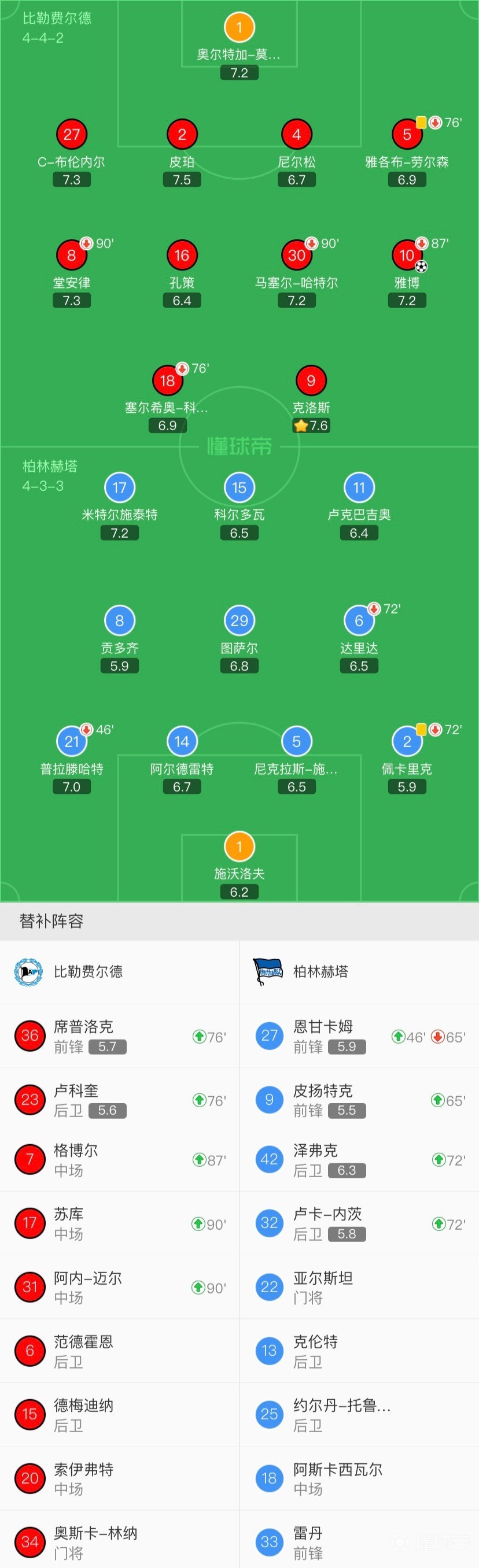Tap the yellow card on 雅各布-劳尔森
The image size is (479, 1568).
coord(421,123)
